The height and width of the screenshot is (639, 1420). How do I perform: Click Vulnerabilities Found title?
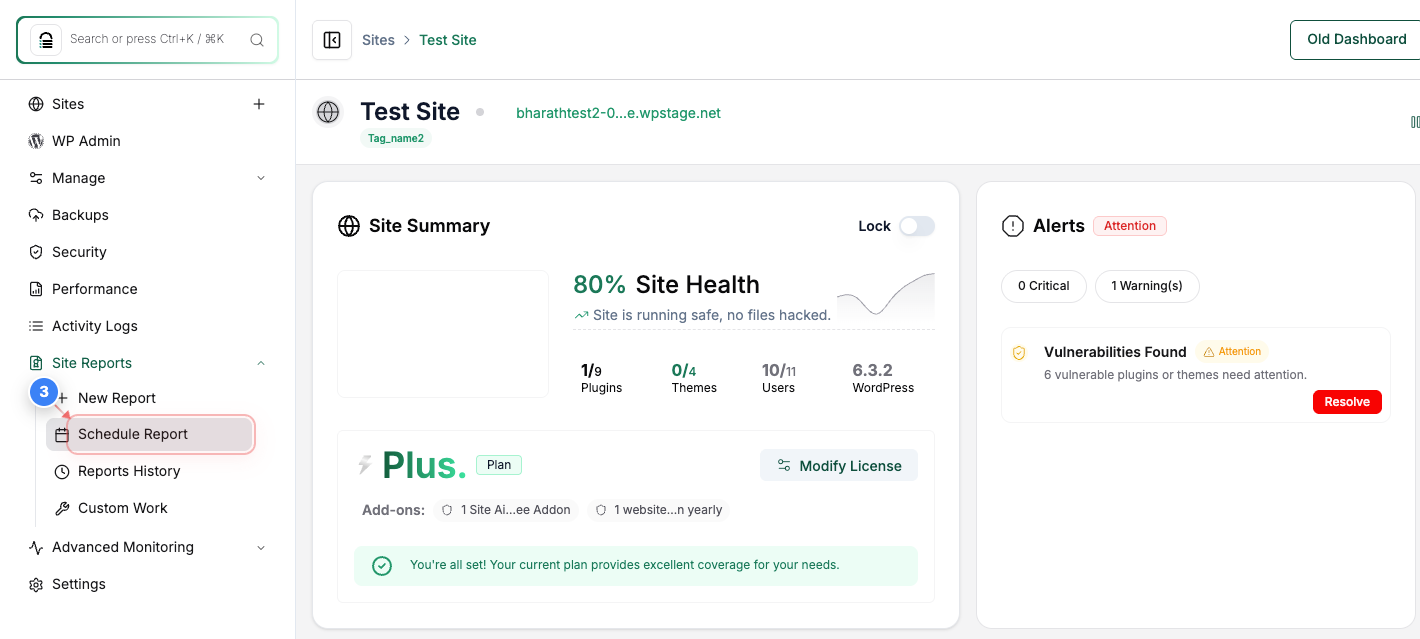1115,352
